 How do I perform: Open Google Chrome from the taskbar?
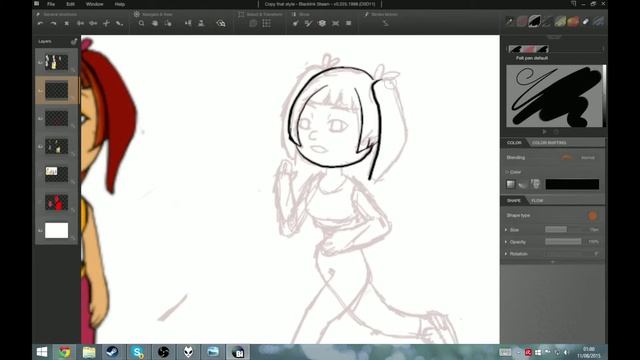click(x=64, y=352)
